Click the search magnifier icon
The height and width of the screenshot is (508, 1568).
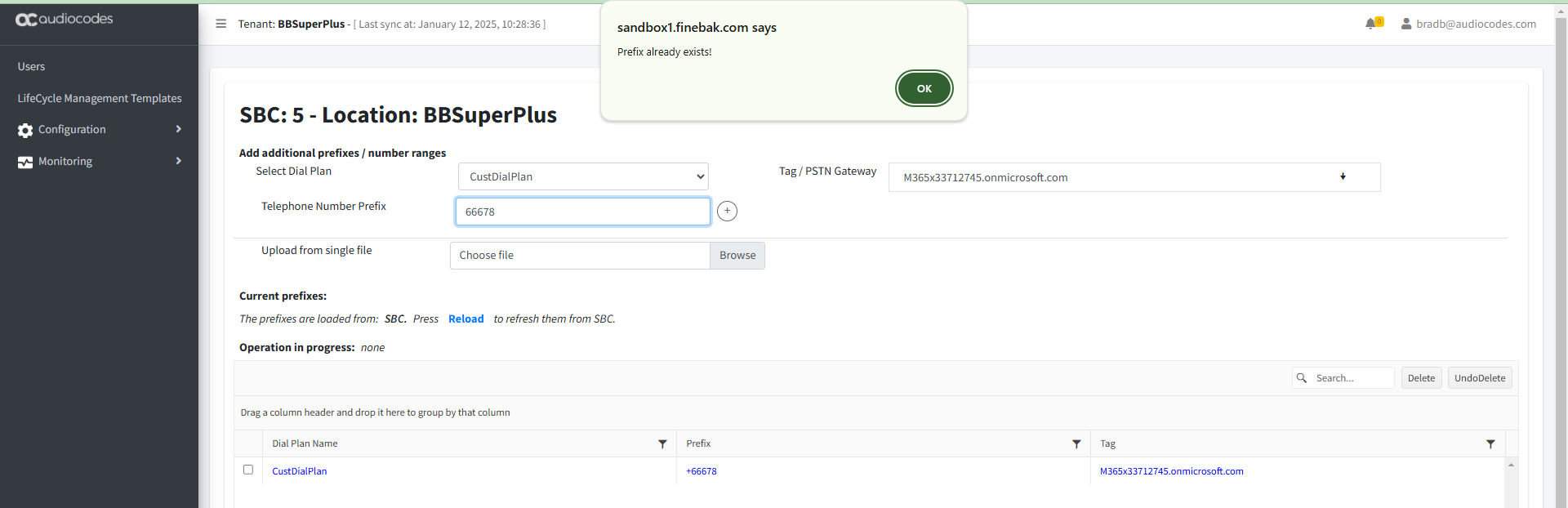point(1302,378)
